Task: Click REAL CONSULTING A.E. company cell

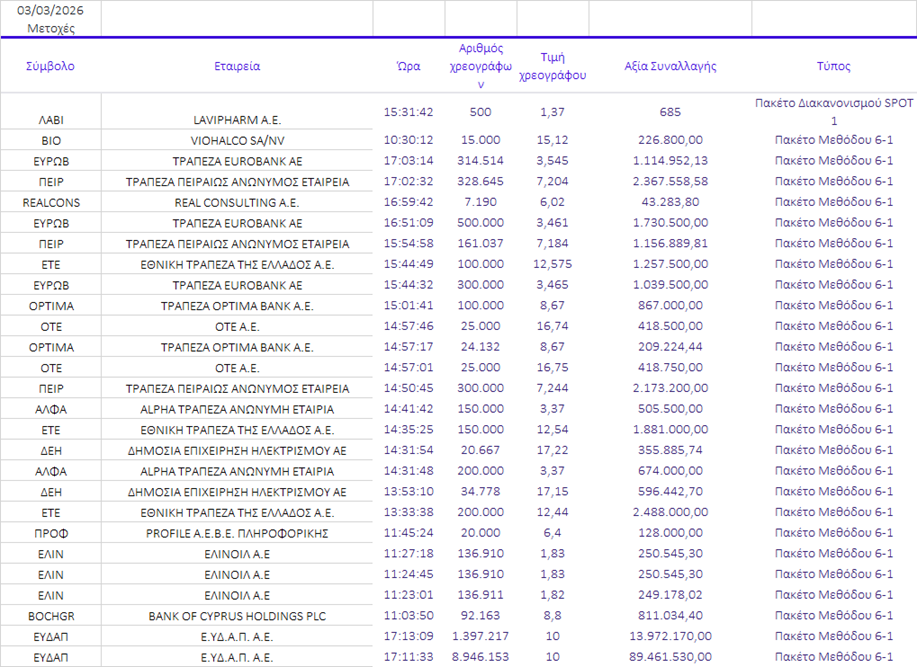Action: point(237,202)
